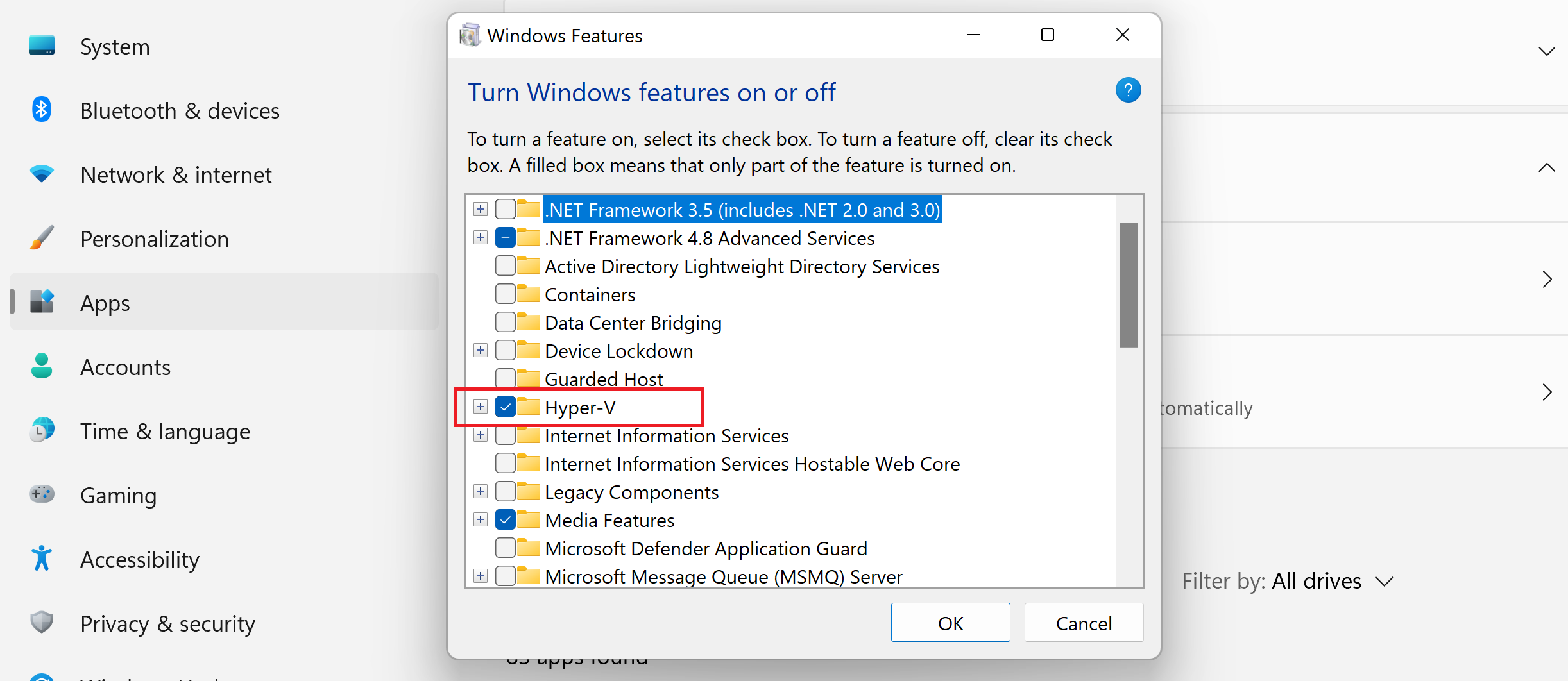
Task: Expand the Device Lockdown node
Action: pos(481,350)
